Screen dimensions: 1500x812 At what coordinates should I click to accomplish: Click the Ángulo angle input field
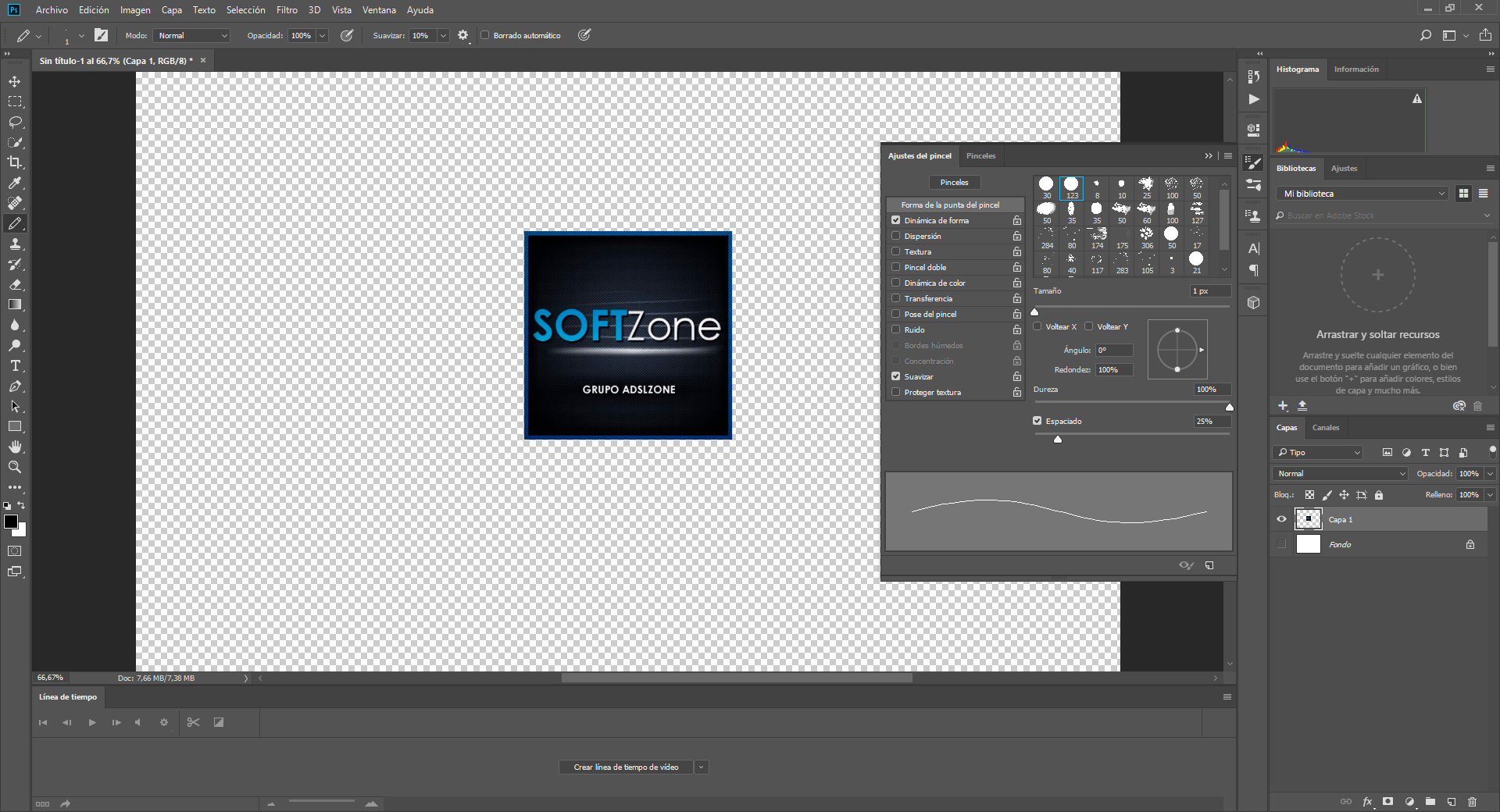1114,350
